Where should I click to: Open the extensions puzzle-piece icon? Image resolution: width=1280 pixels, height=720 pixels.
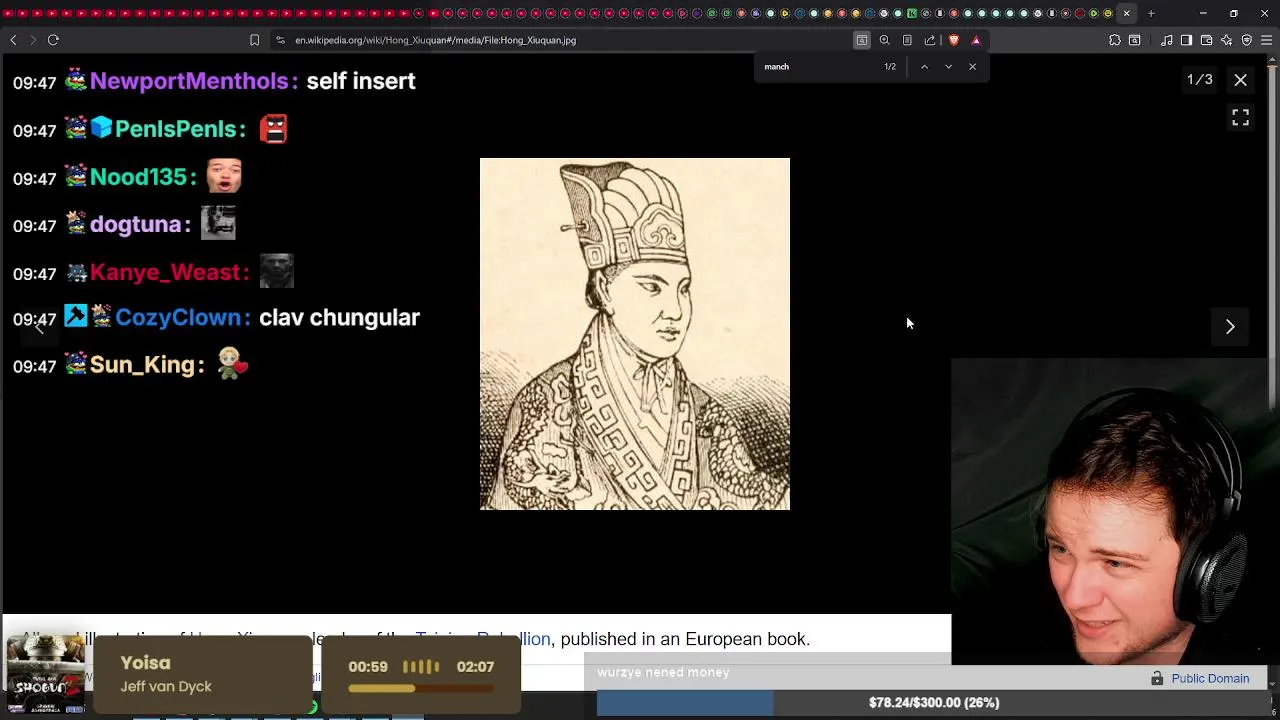click(1115, 40)
